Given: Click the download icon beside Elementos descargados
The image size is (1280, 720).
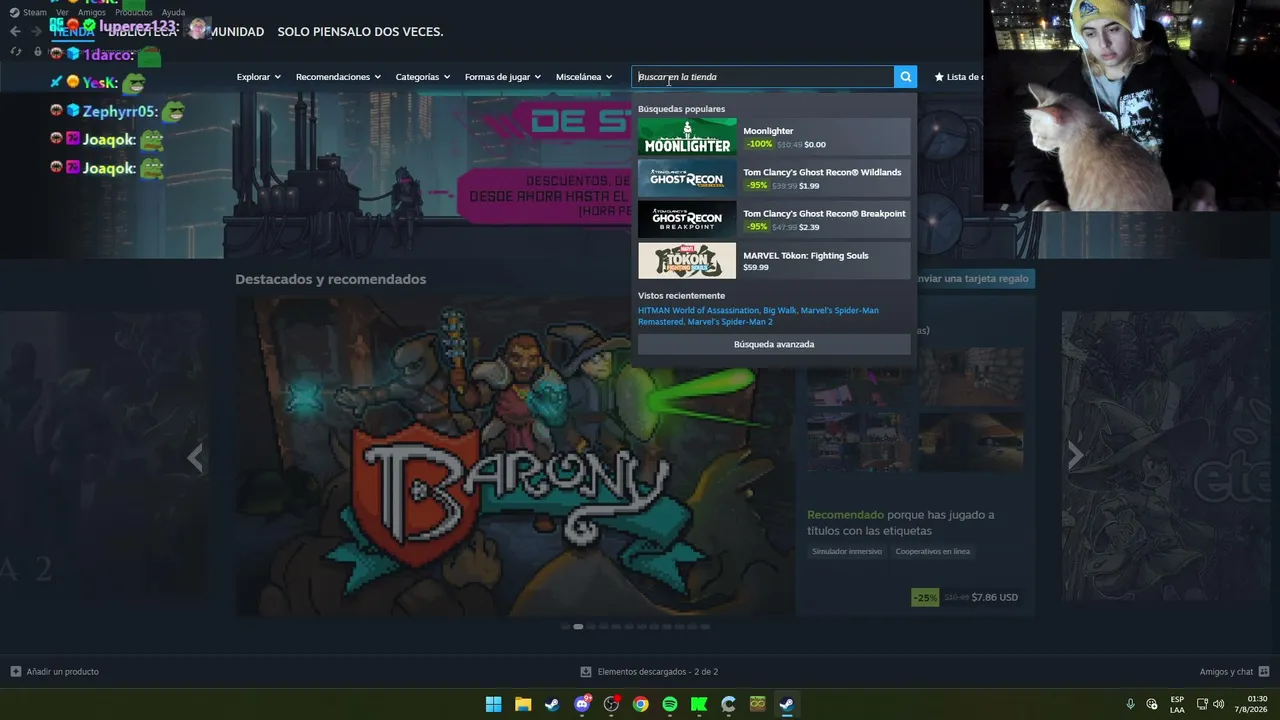Looking at the screenshot, I should coord(586,672).
